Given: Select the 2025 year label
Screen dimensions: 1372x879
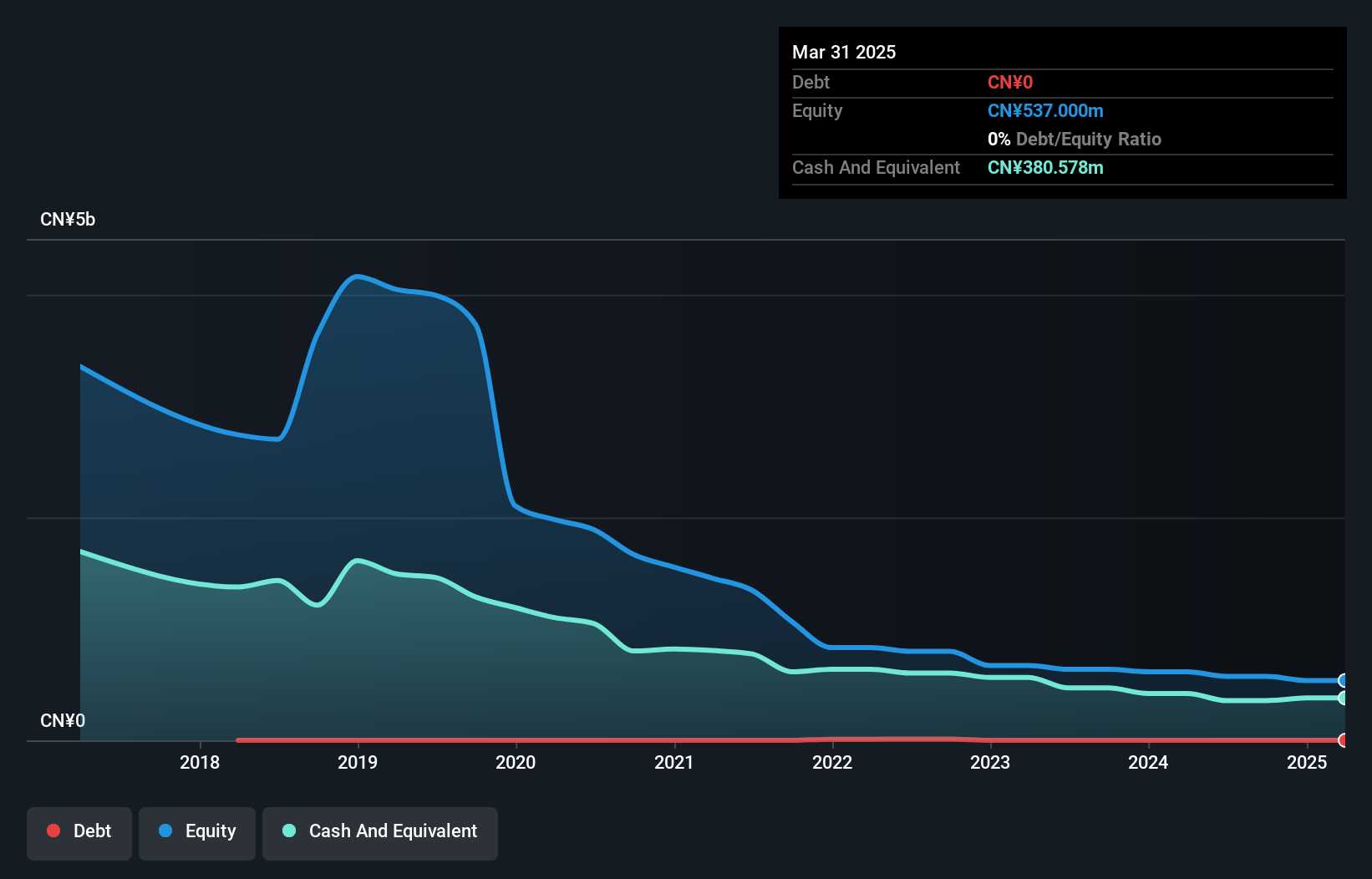Looking at the screenshot, I should 1308,762.
